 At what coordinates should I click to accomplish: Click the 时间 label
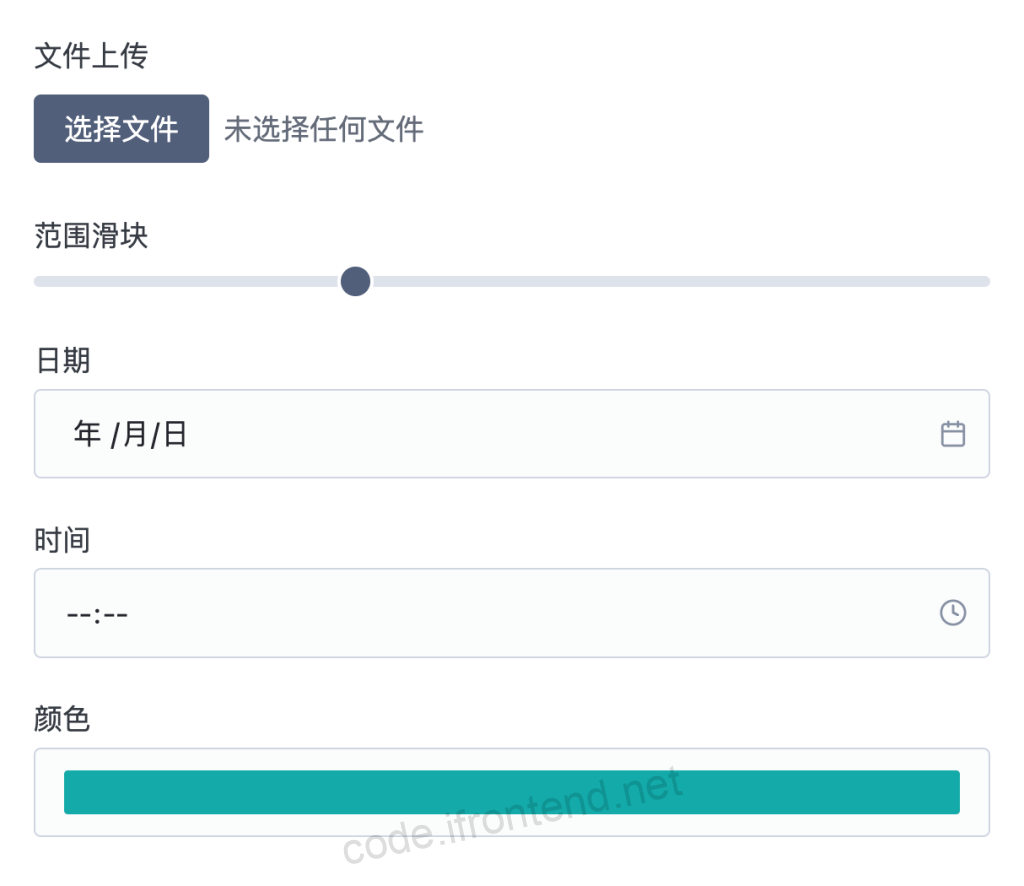(x=63, y=540)
